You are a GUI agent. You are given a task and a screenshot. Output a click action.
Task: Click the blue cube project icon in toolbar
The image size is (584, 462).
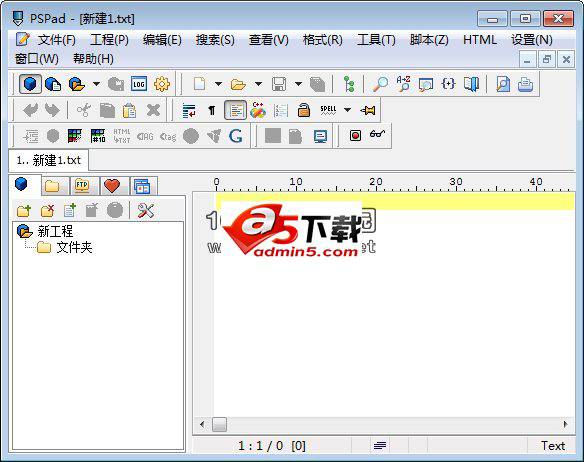coord(30,84)
